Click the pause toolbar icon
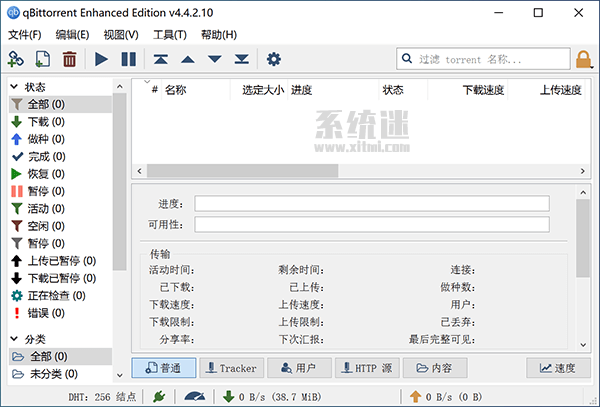 pyautogui.click(x=129, y=59)
